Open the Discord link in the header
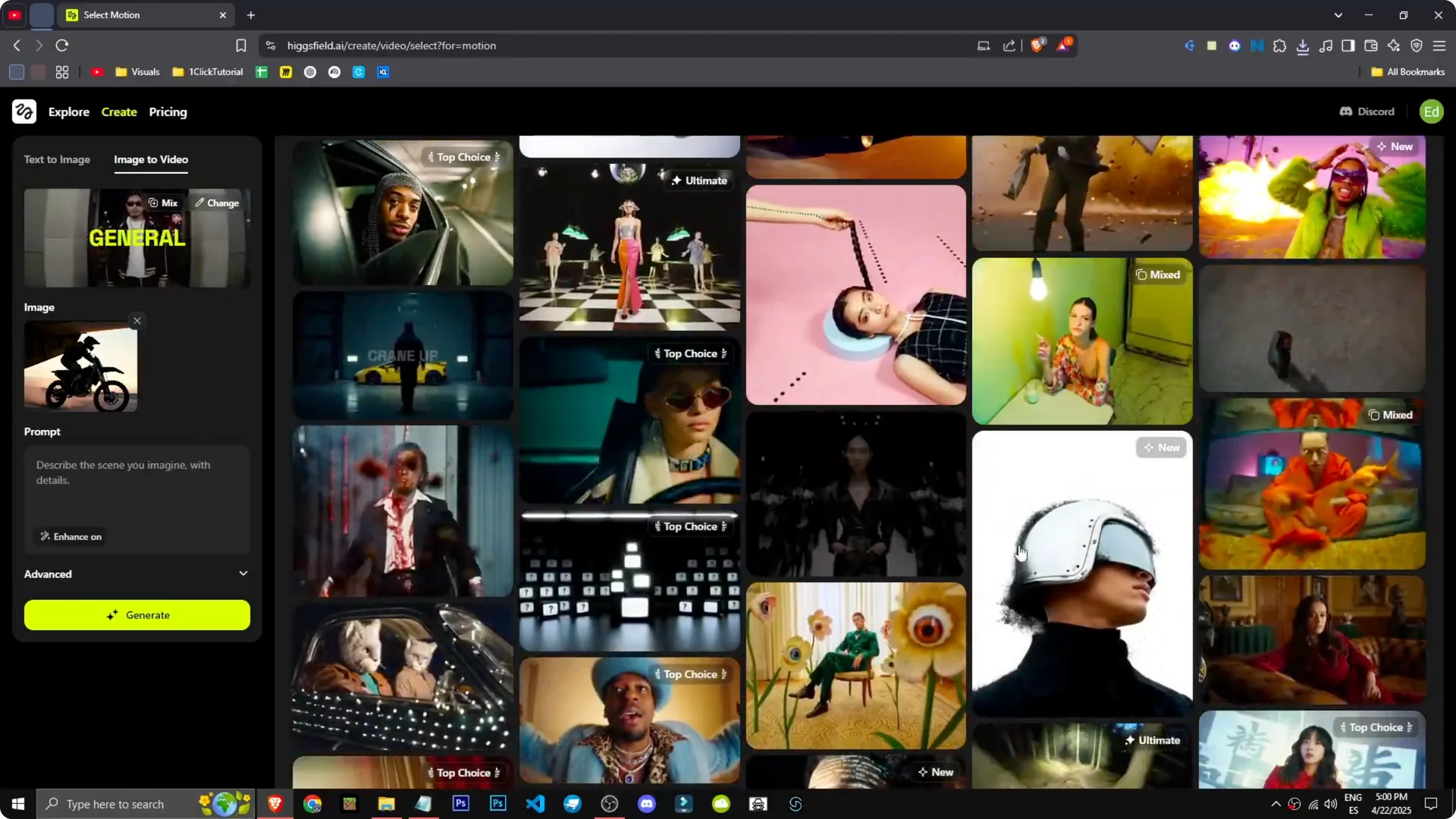 coord(1367,111)
